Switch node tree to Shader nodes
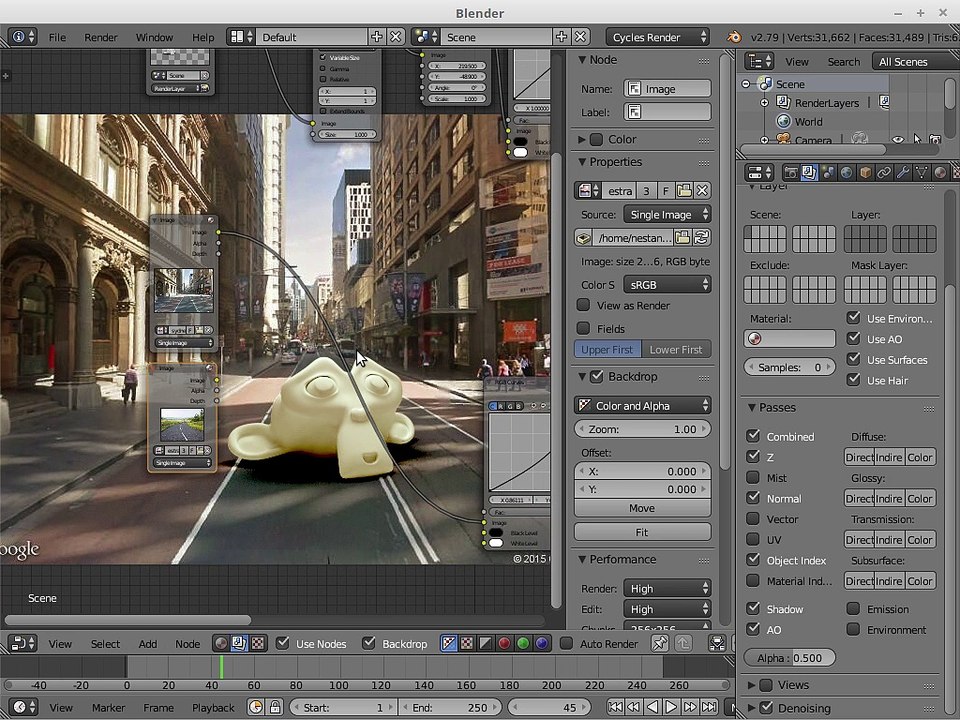The height and width of the screenshot is (720, 960). (221, 643)
